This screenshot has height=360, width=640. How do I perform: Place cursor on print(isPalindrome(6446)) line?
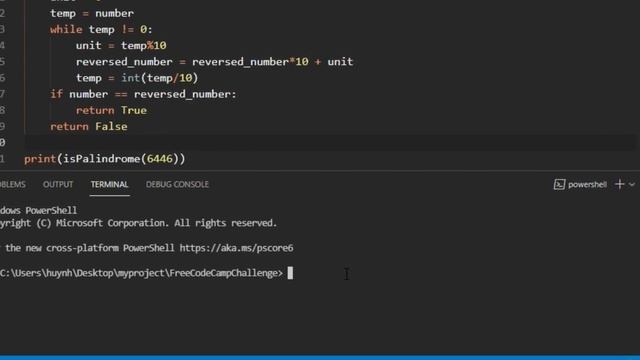(x=104, y=159)
